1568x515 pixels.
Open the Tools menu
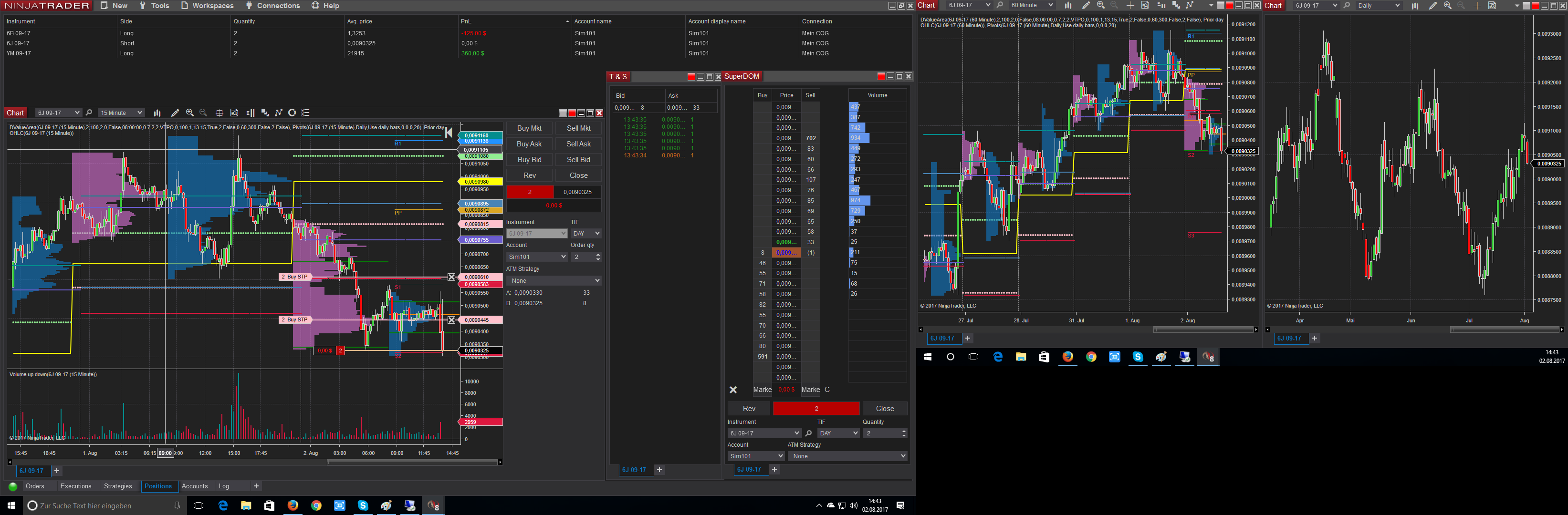155,5
